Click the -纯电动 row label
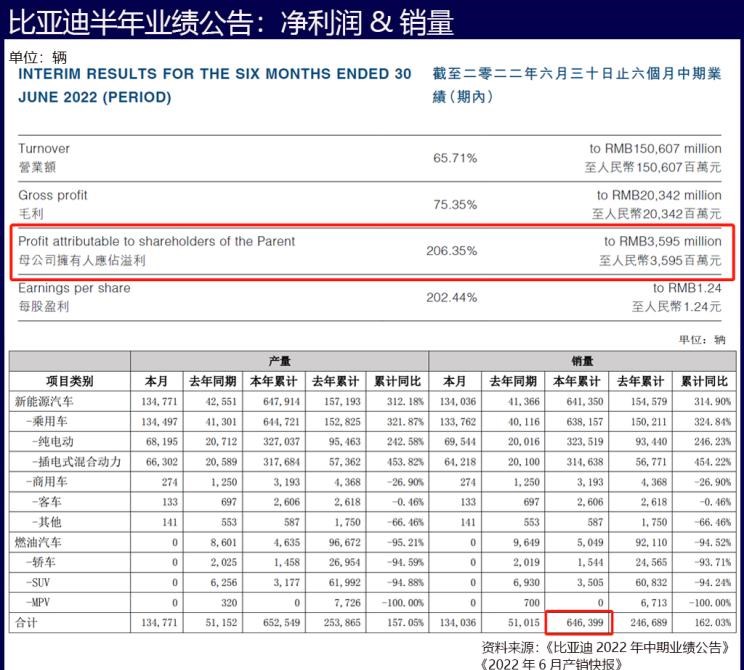This screenshot has height=670, width=744. (53, 442)
